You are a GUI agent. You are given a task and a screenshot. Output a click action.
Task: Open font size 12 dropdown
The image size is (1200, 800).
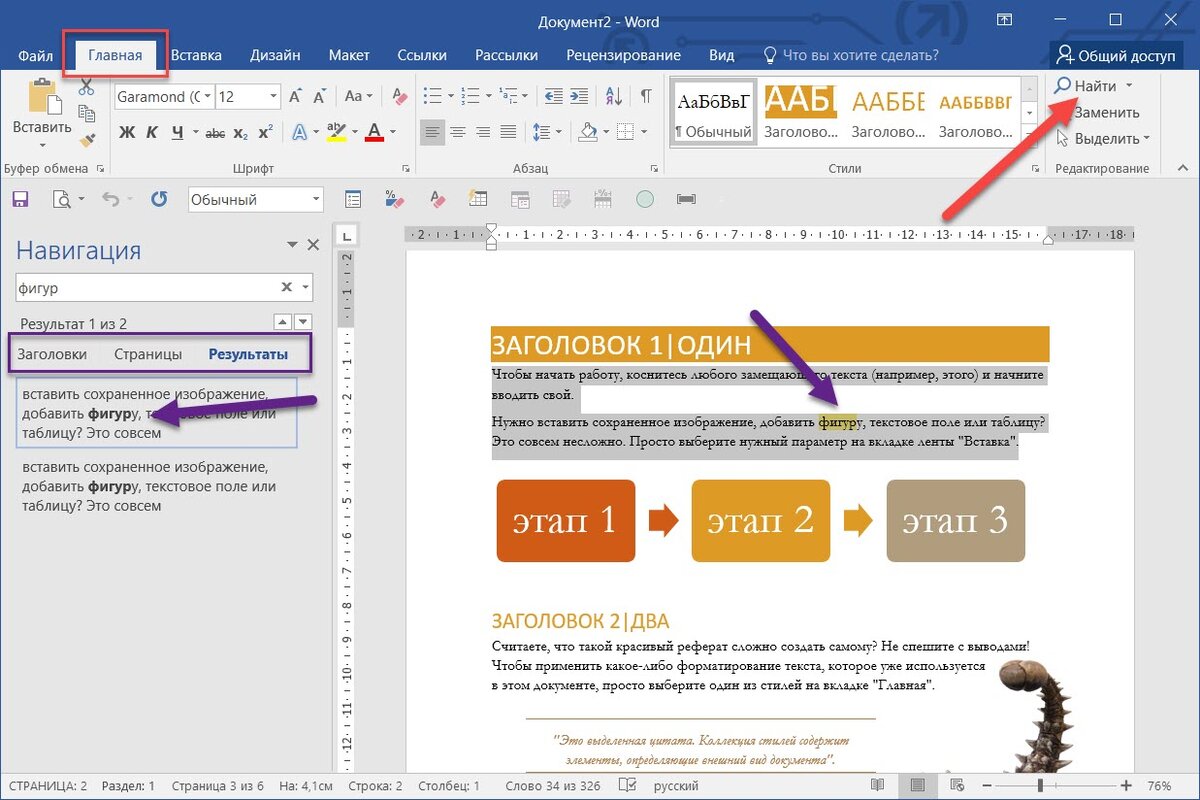(x=274, y=97)
